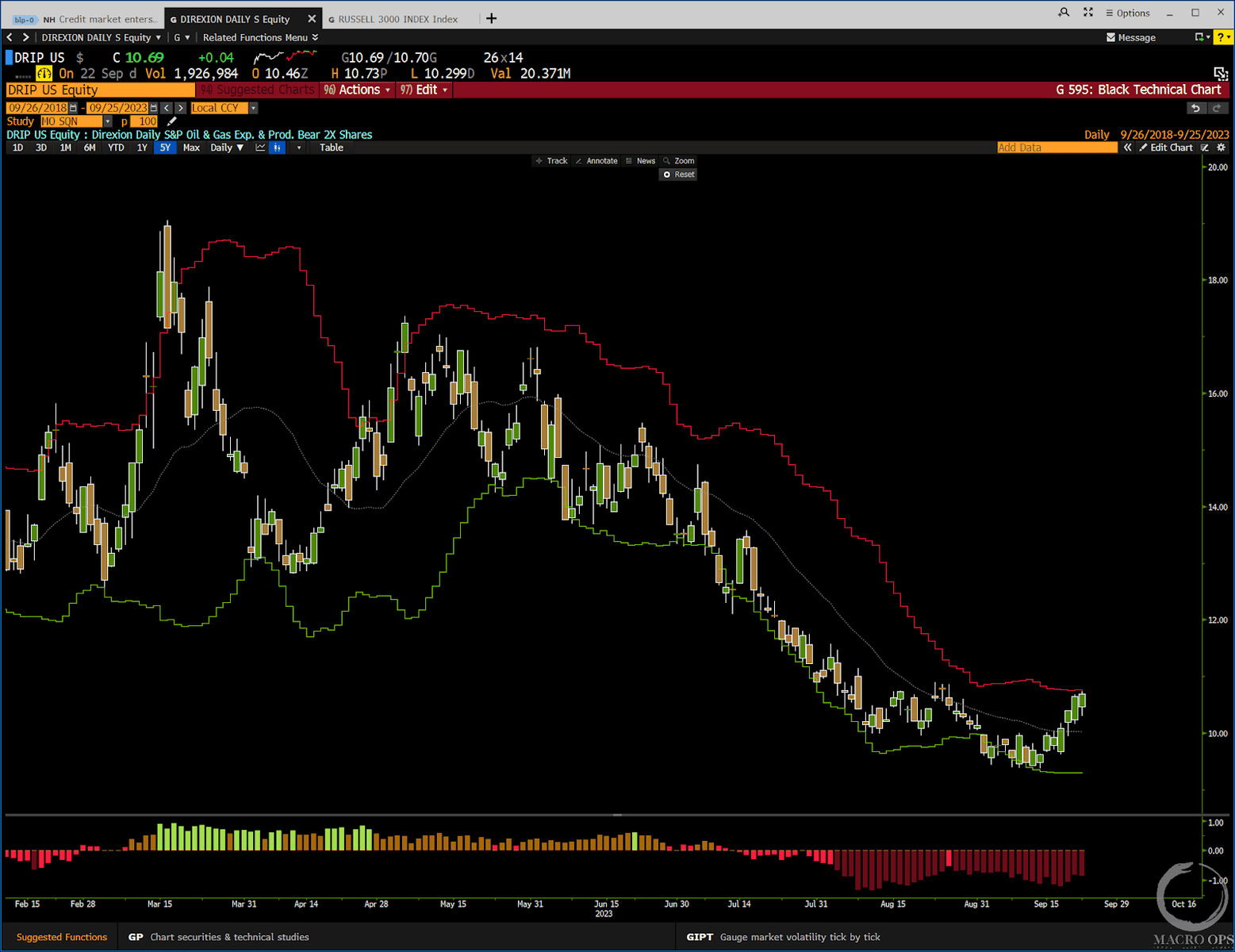Select the 1D time range
The height and width of the screenshot is (952, 1235).
17,148
